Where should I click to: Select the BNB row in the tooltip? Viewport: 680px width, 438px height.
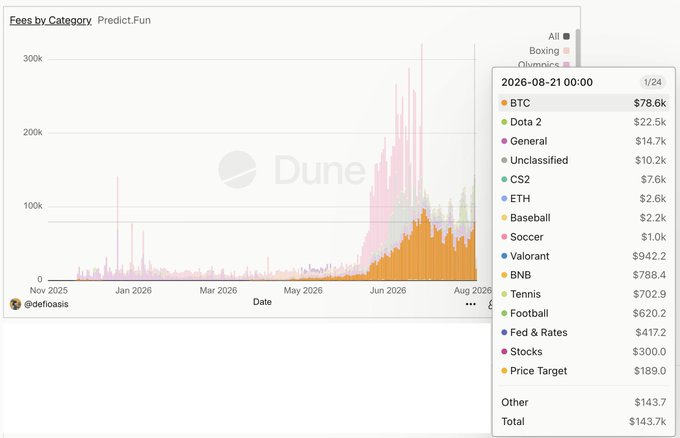tap(583, 275)
